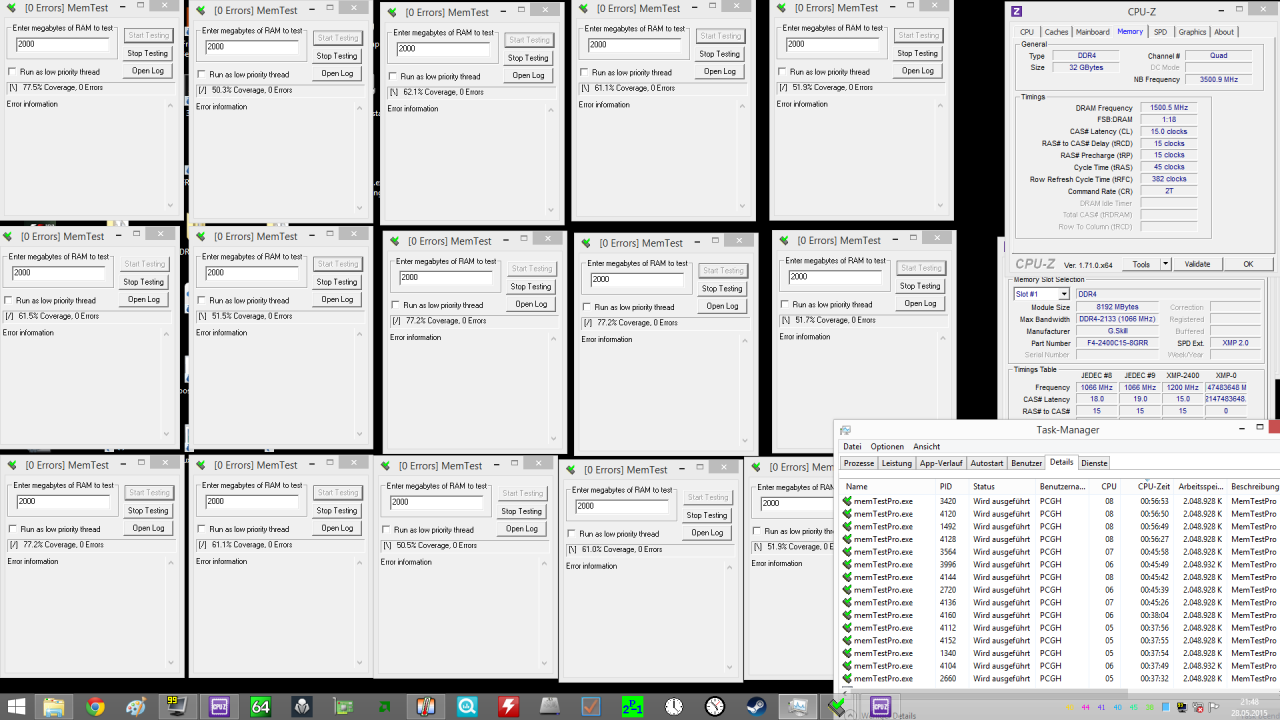The image size is (1280, 720).
Task: Sort processes by the PID column header
Action: (946, 487)
